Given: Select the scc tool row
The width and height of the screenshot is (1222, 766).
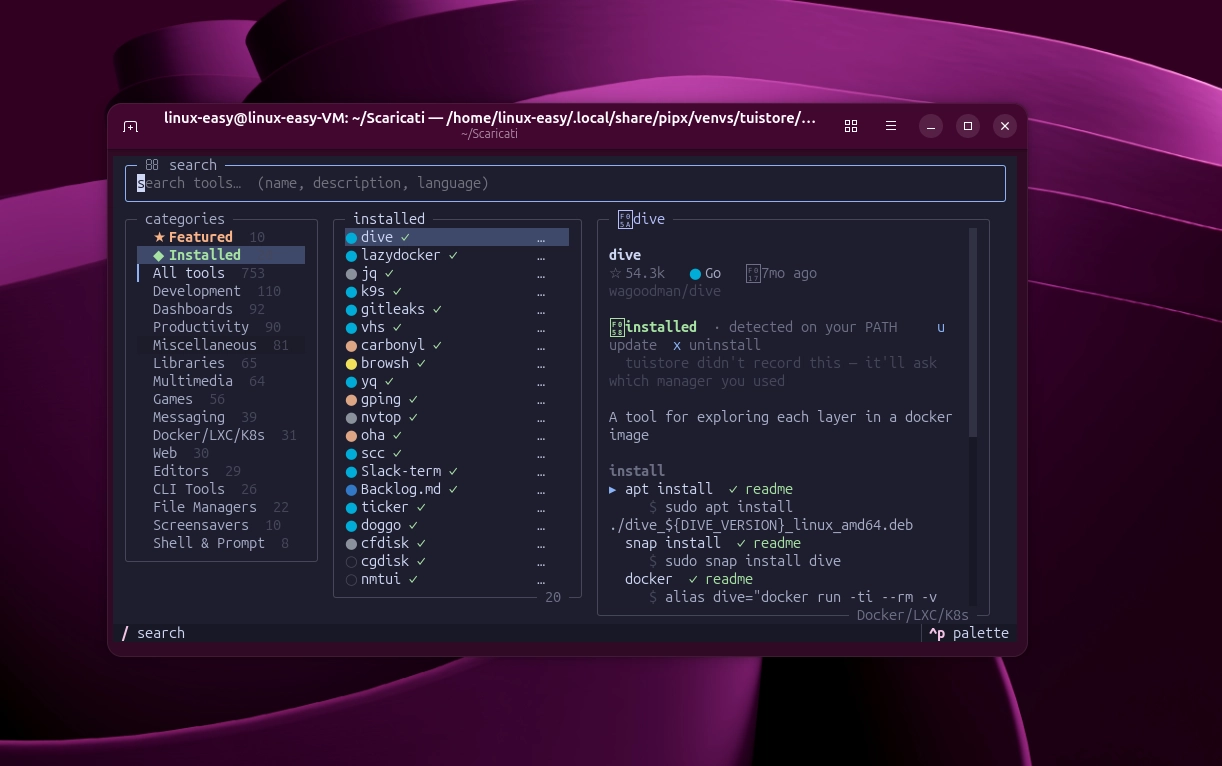Looking at the screenshot, I should coord(457,454).
